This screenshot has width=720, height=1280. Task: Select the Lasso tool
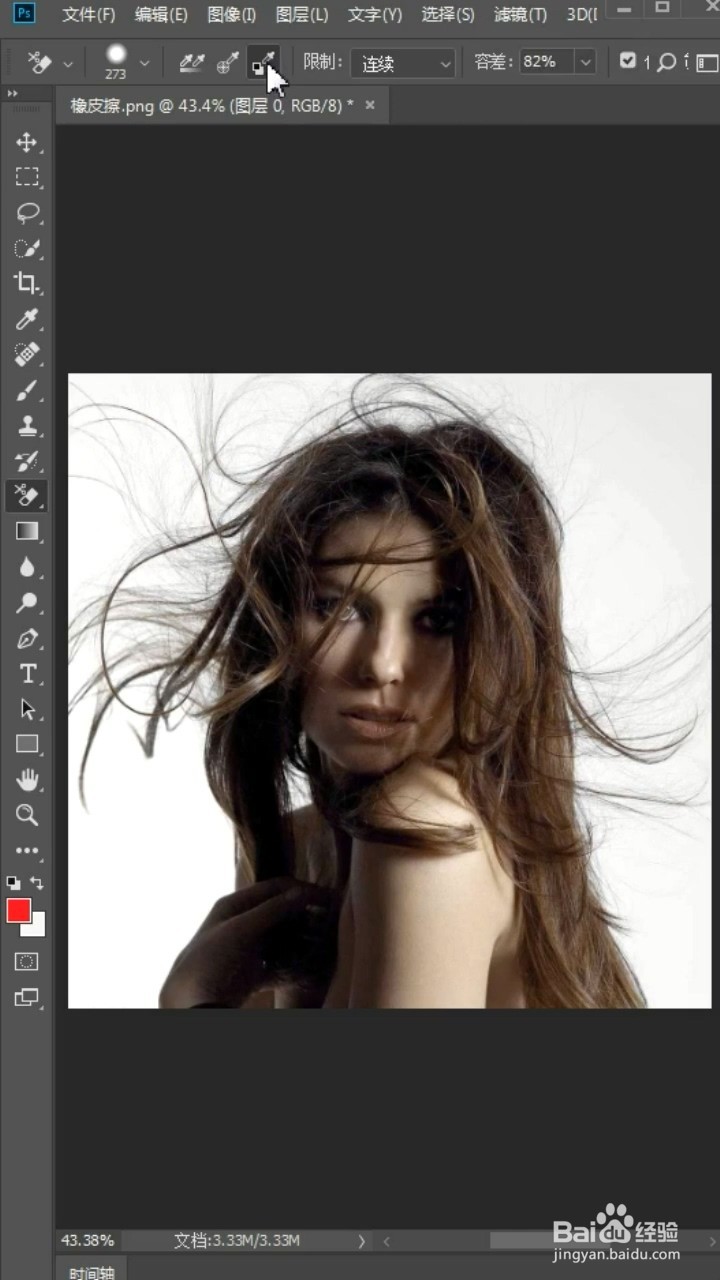(27, 213)
